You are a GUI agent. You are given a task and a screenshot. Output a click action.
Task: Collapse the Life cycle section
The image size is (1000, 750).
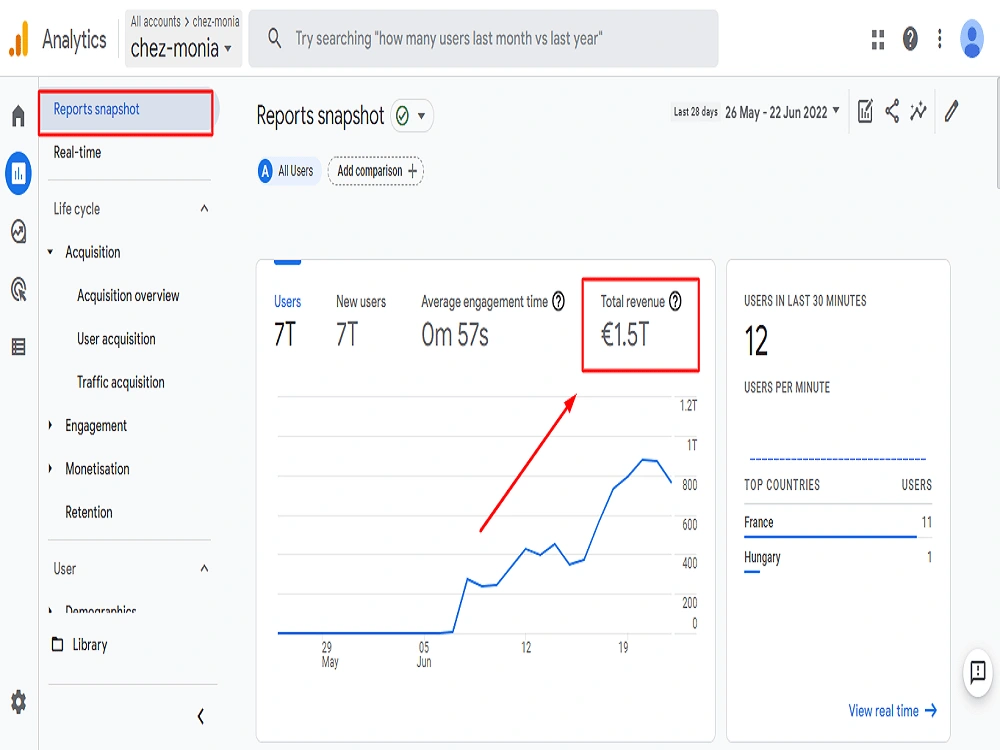(x=204, y=208)
